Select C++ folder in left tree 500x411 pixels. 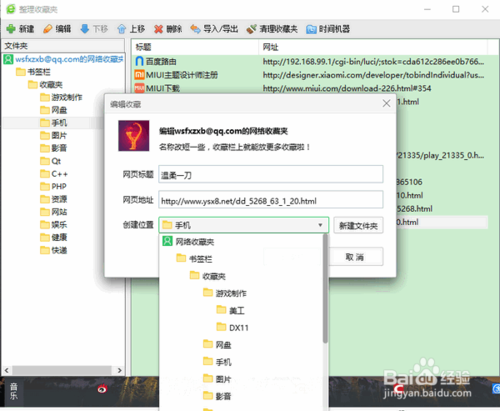(54, 174)
